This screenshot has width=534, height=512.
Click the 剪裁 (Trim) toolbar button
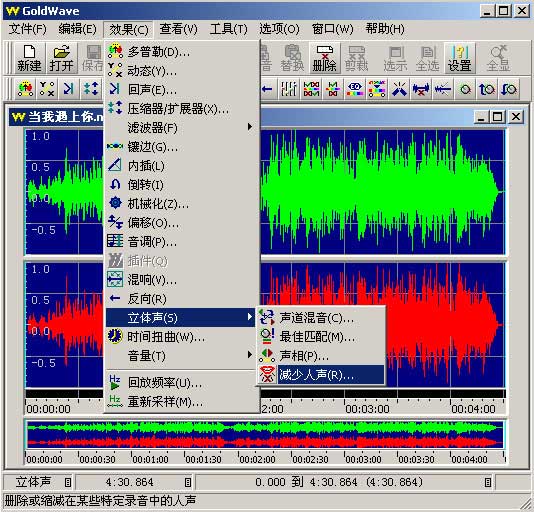tap(357, 58)
